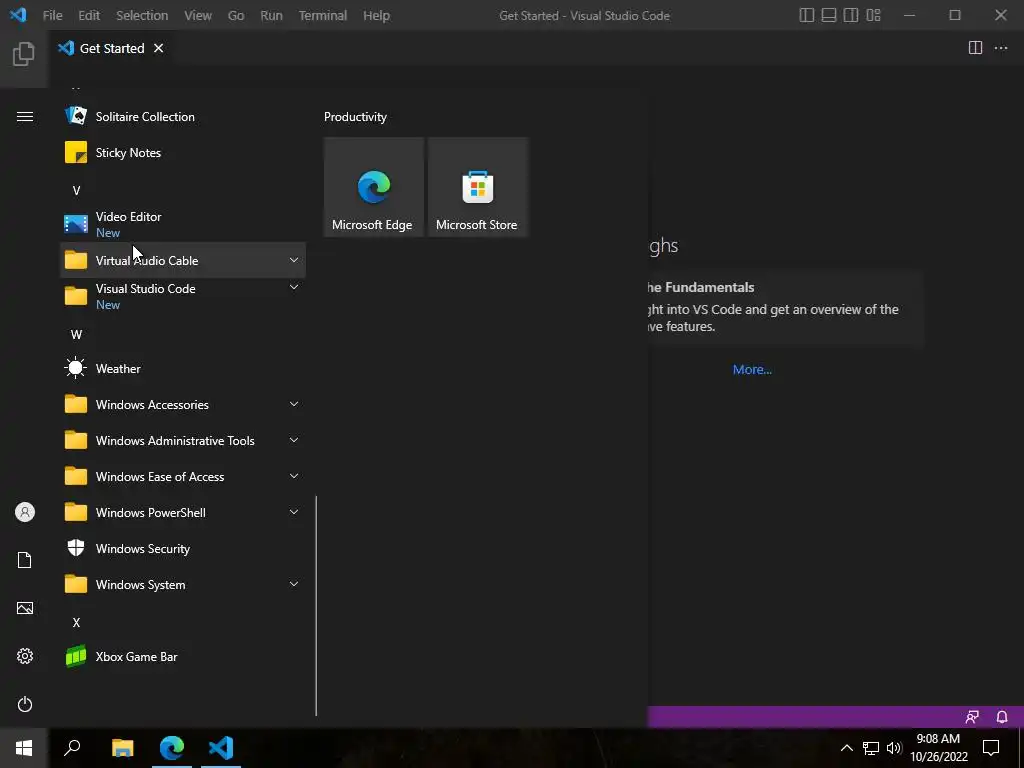Switch to Edge in the taskbar
Viewport: 1024px width, 768px height.
click(x=172, y=748)
